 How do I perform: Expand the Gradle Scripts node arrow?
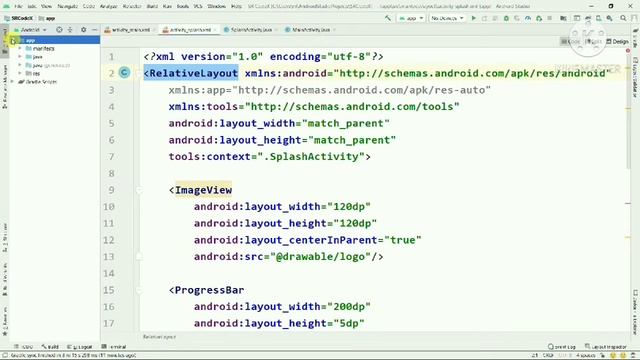pos(13,82)
